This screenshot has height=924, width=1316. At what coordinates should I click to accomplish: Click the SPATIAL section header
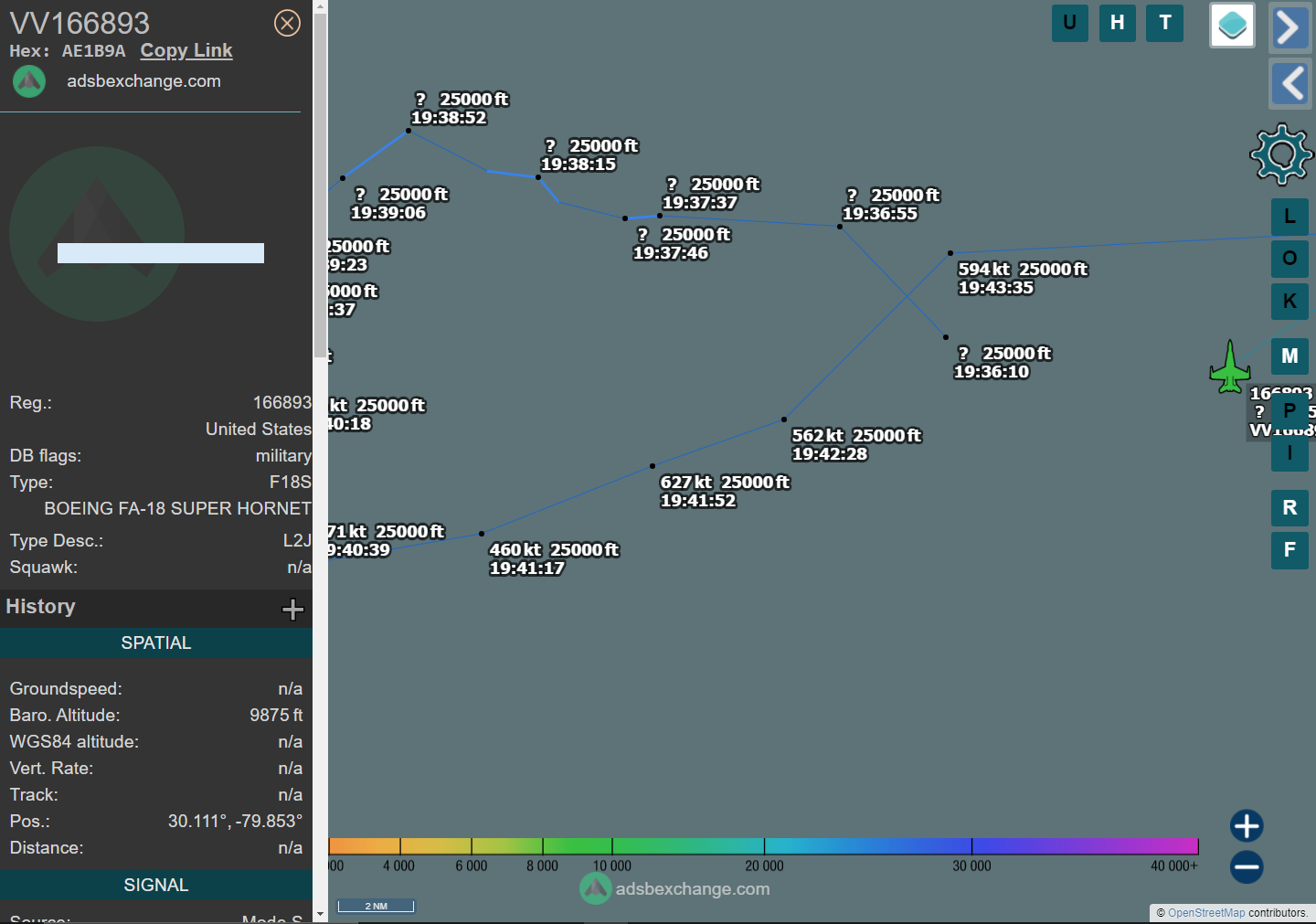156,643
